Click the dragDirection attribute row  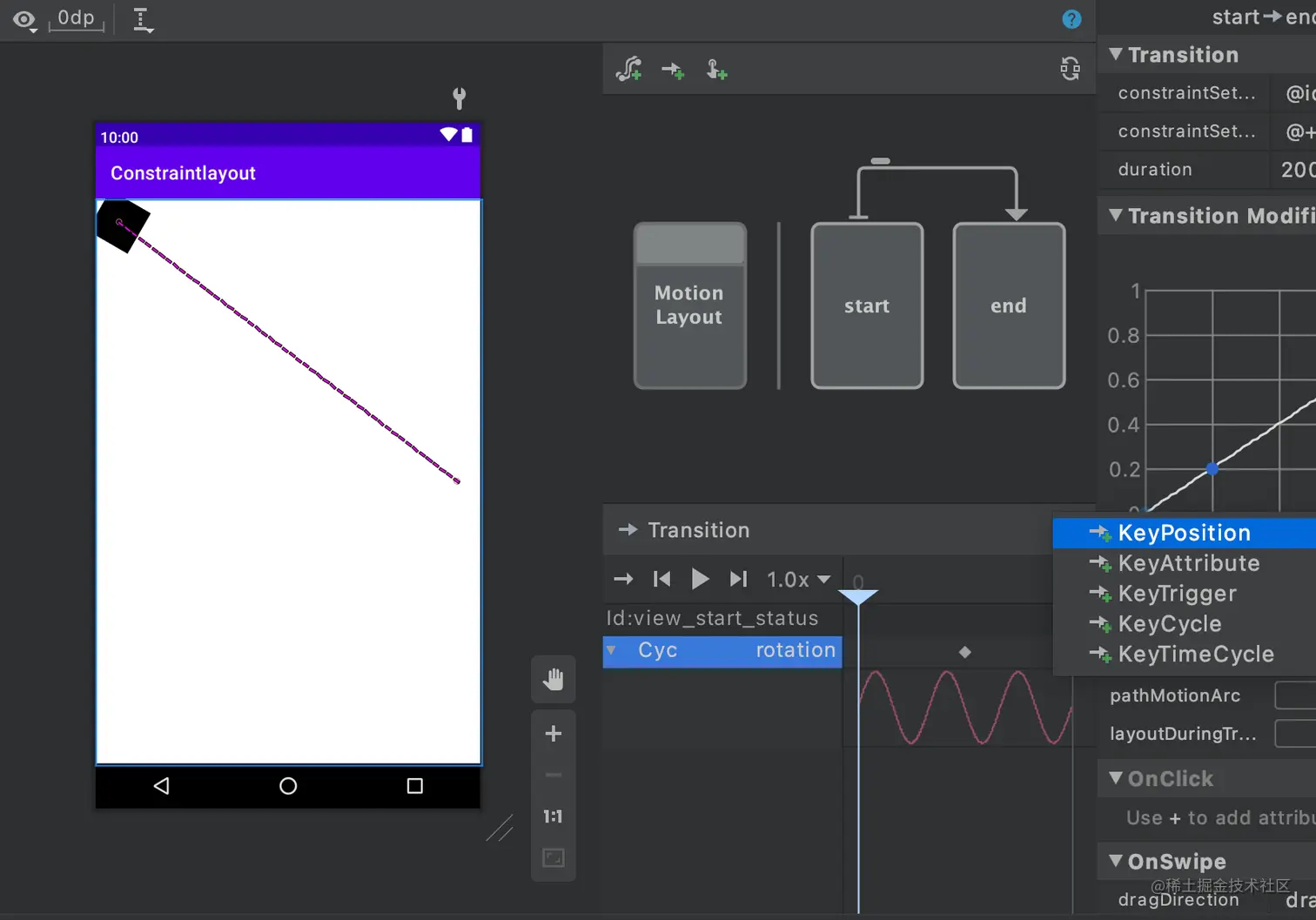tap(1208, 900)
